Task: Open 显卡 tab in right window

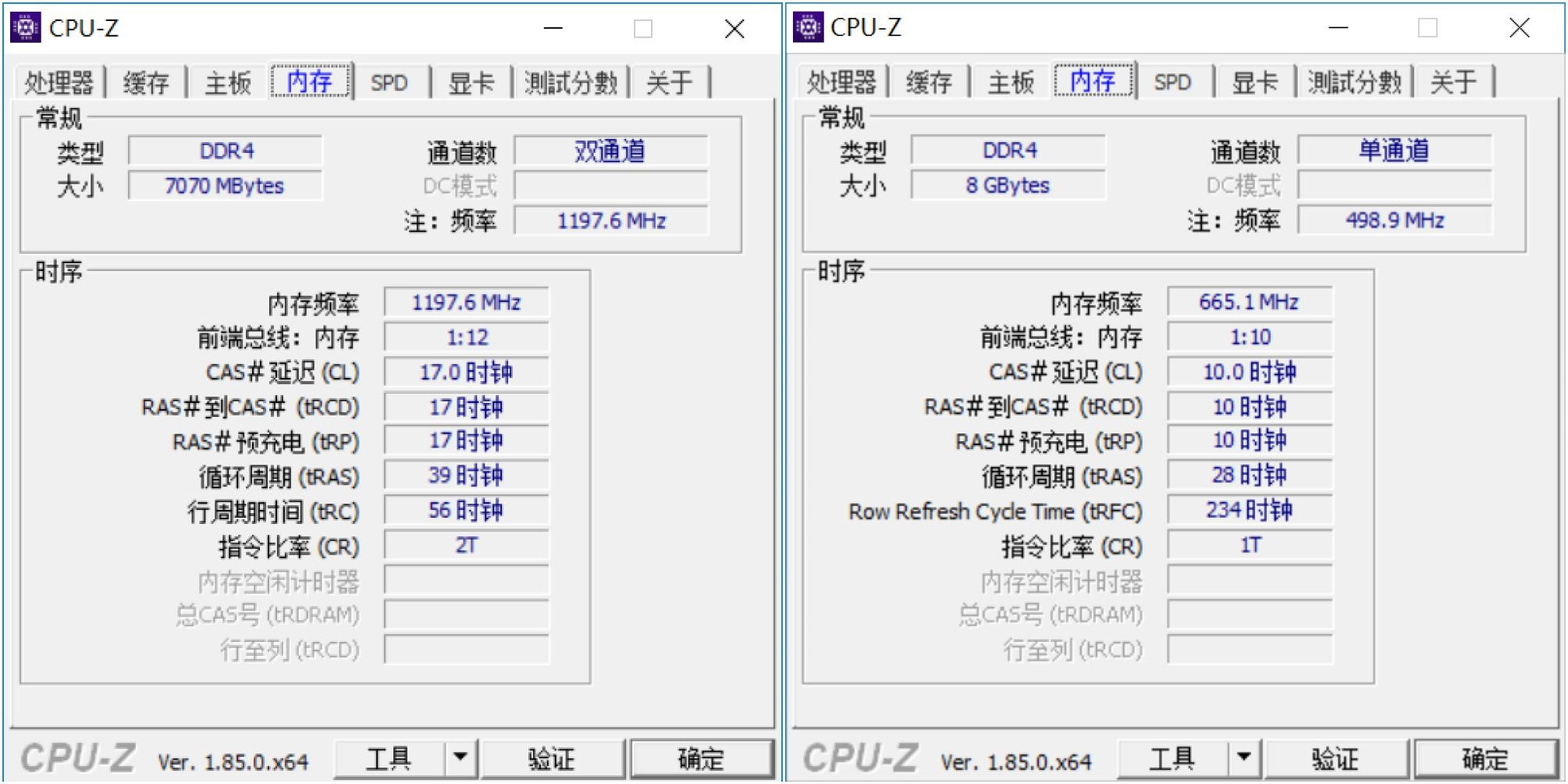Action: [x=1254, y=81]
